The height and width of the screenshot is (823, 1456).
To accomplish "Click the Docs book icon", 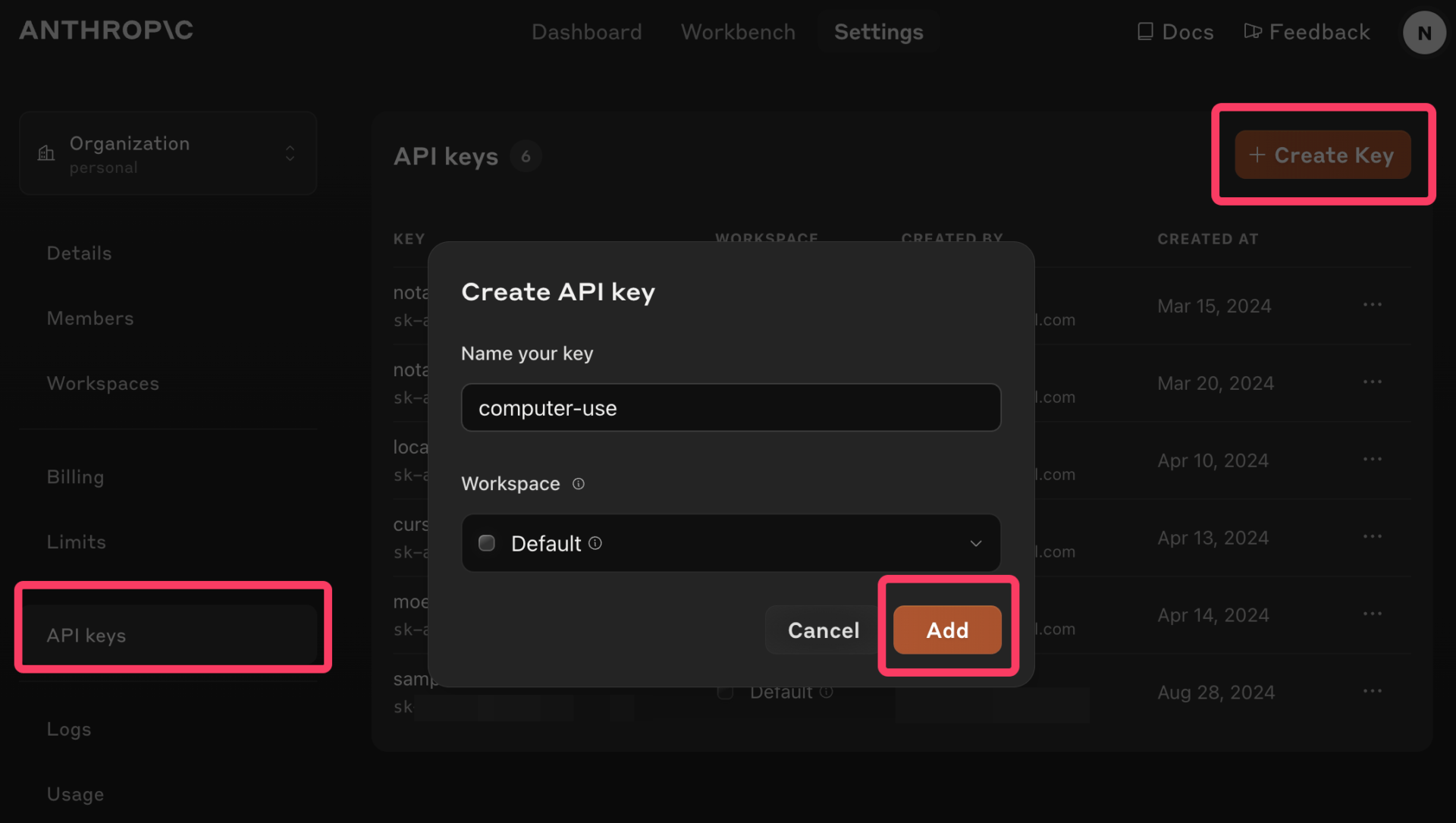I will 1145,31.
